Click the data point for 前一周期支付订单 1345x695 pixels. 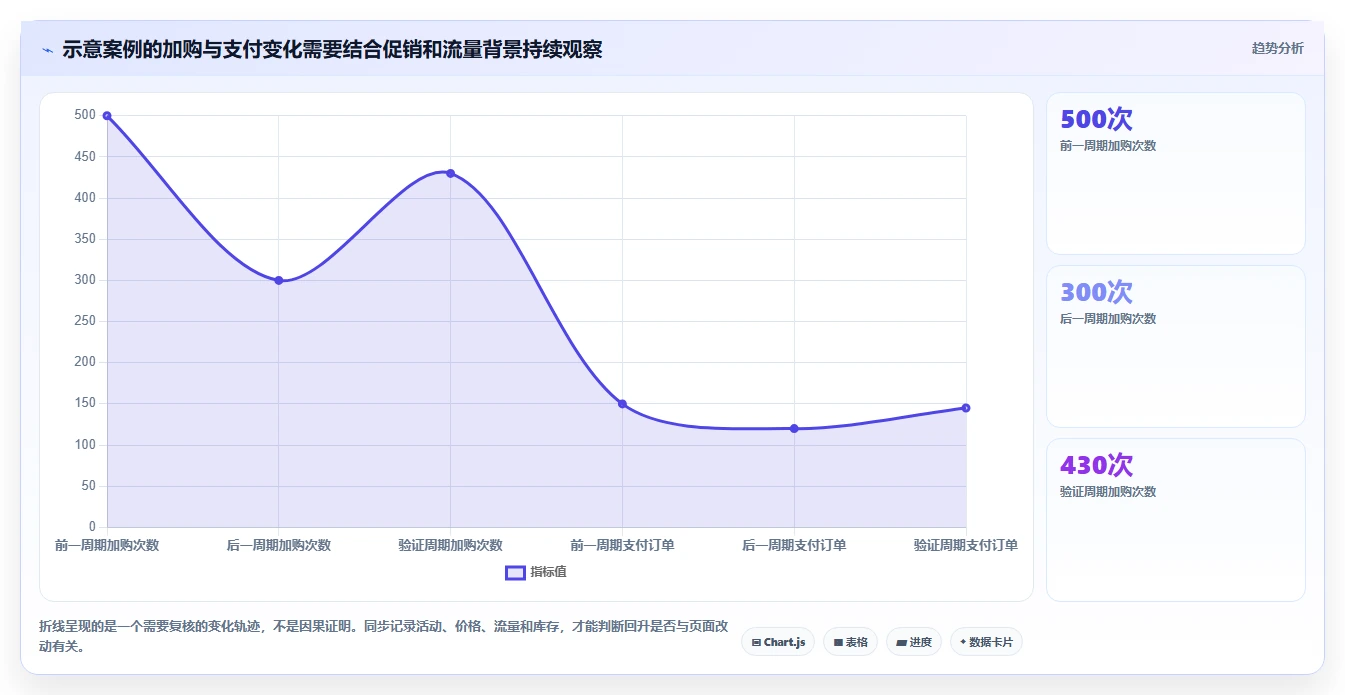[x=622, y=404]
